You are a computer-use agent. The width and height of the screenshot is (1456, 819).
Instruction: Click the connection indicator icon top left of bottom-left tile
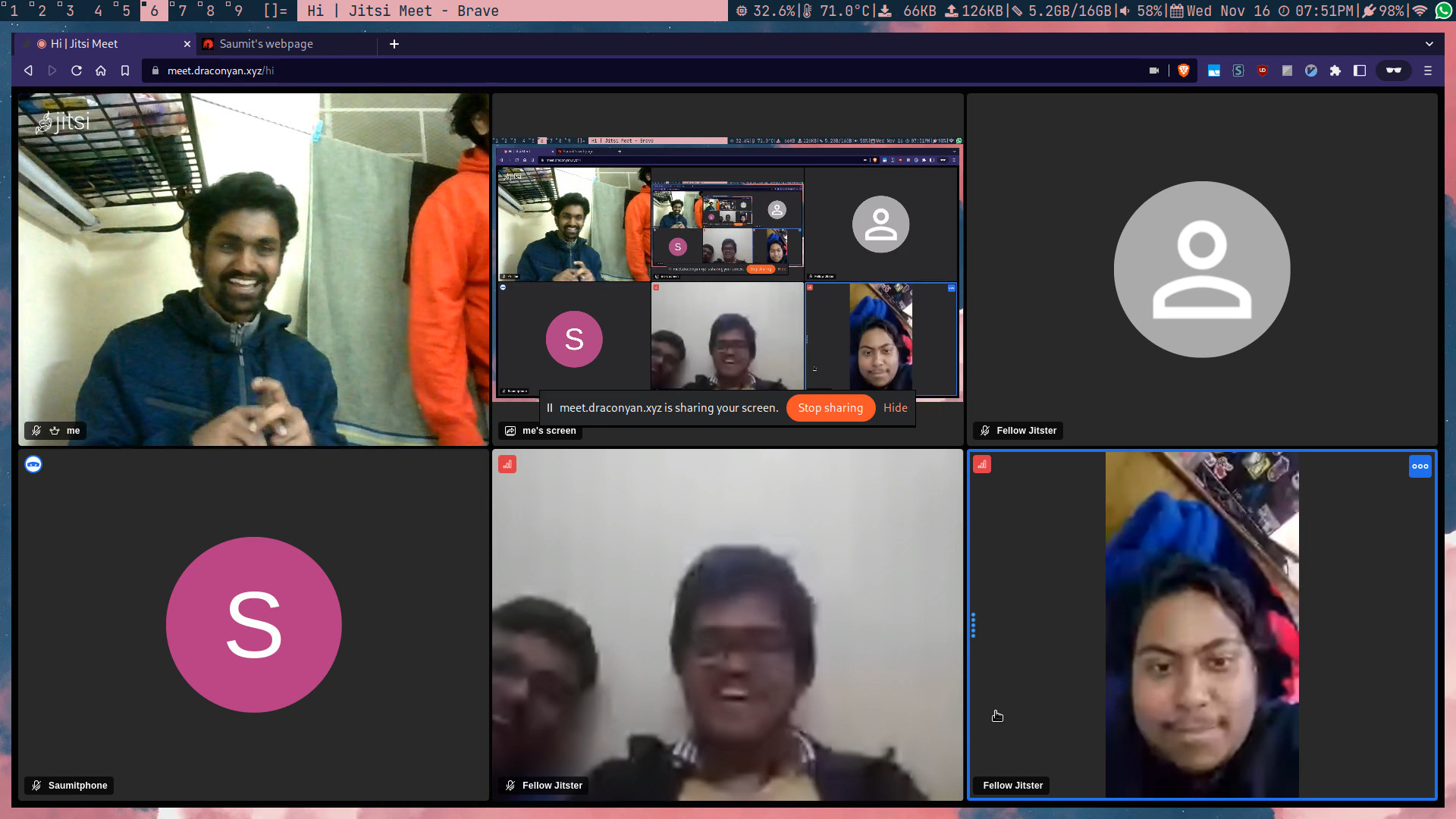click(x=33, y=464)
